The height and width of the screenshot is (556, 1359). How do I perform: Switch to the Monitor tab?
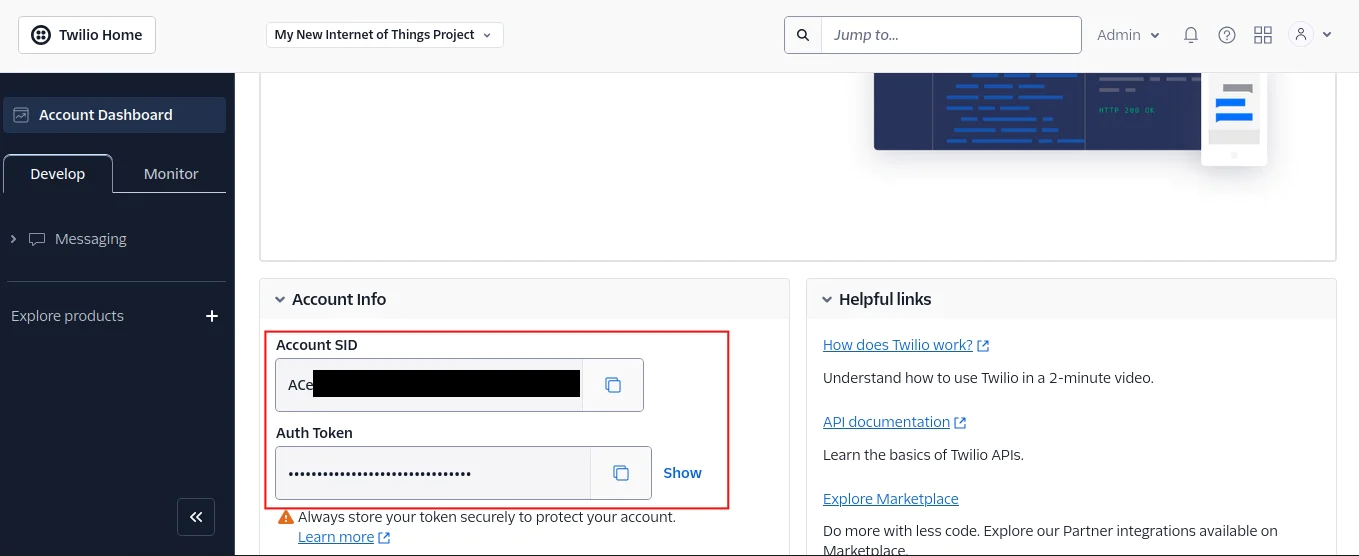pos(171,174)
